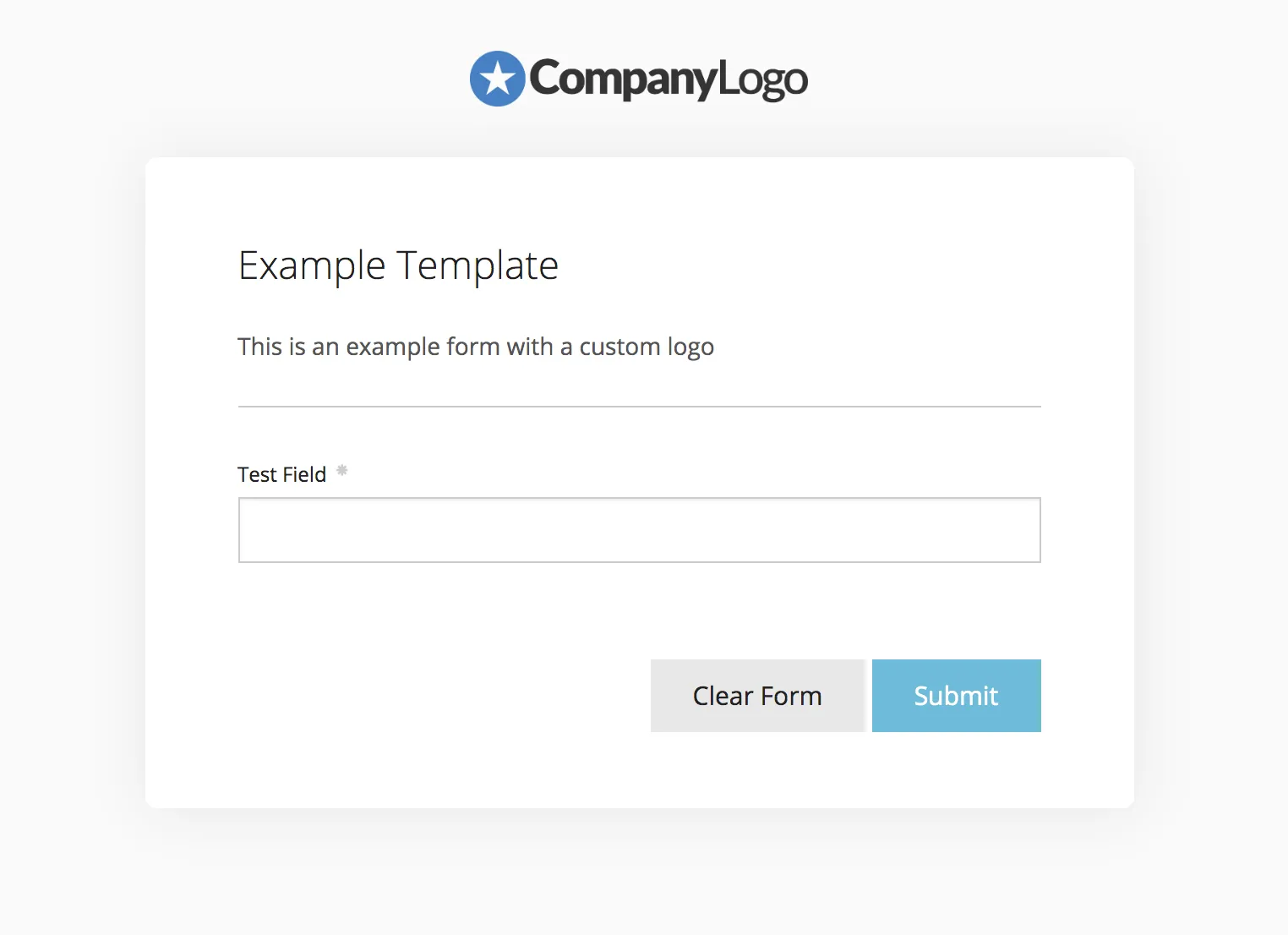Select the Test Field label text
Viewport: 1288px width, 935px height.
coord(281,474)
